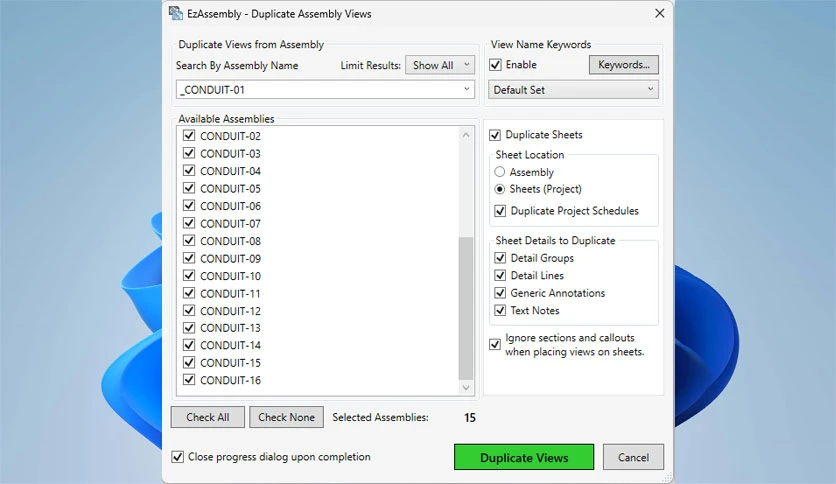Uncheck the CONDUIT-09 assembly checkbox
836x484 pixels.
pyautogui.click(x=189, y=258)
